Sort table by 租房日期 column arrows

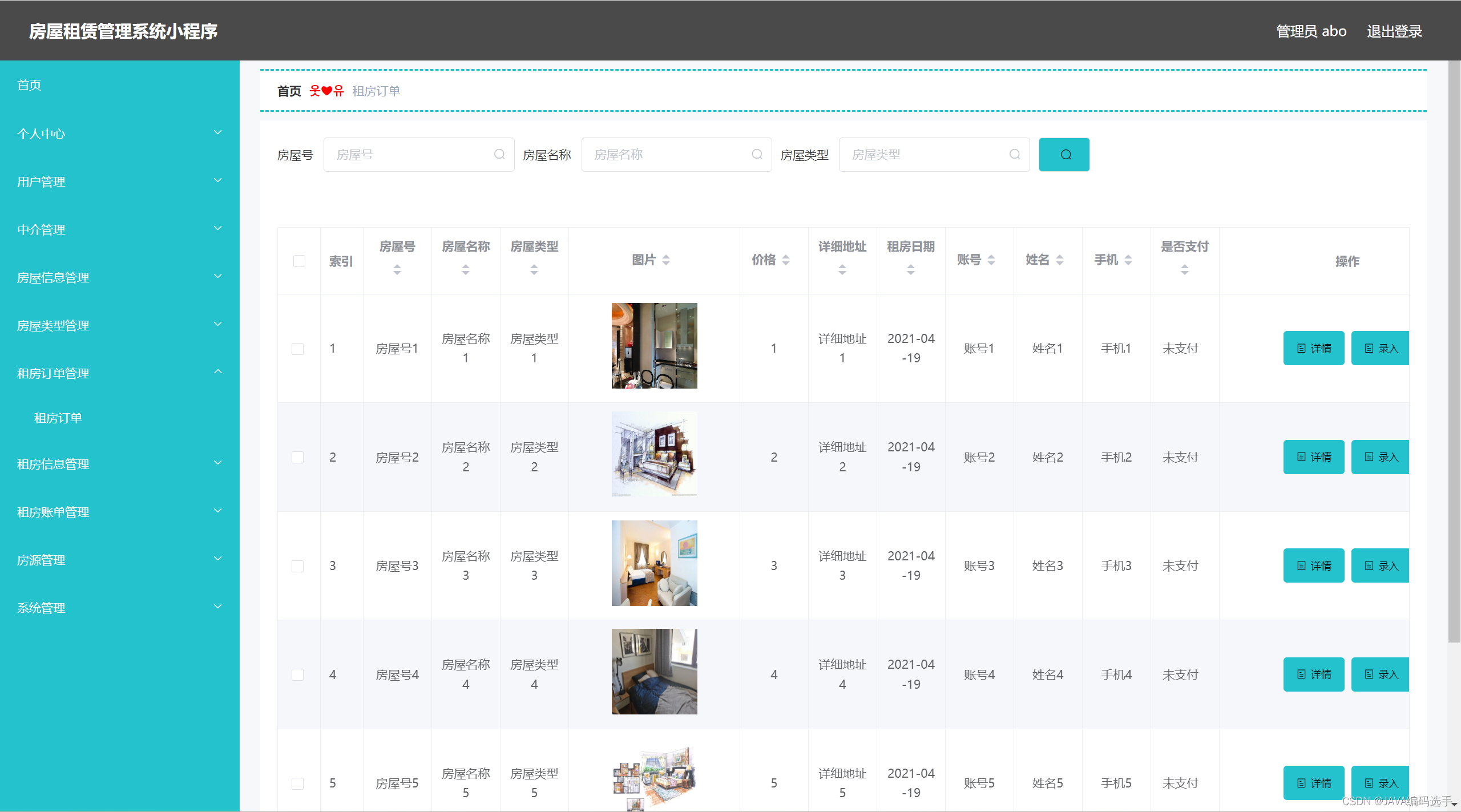pyautogui.click(x=911, y=270)
